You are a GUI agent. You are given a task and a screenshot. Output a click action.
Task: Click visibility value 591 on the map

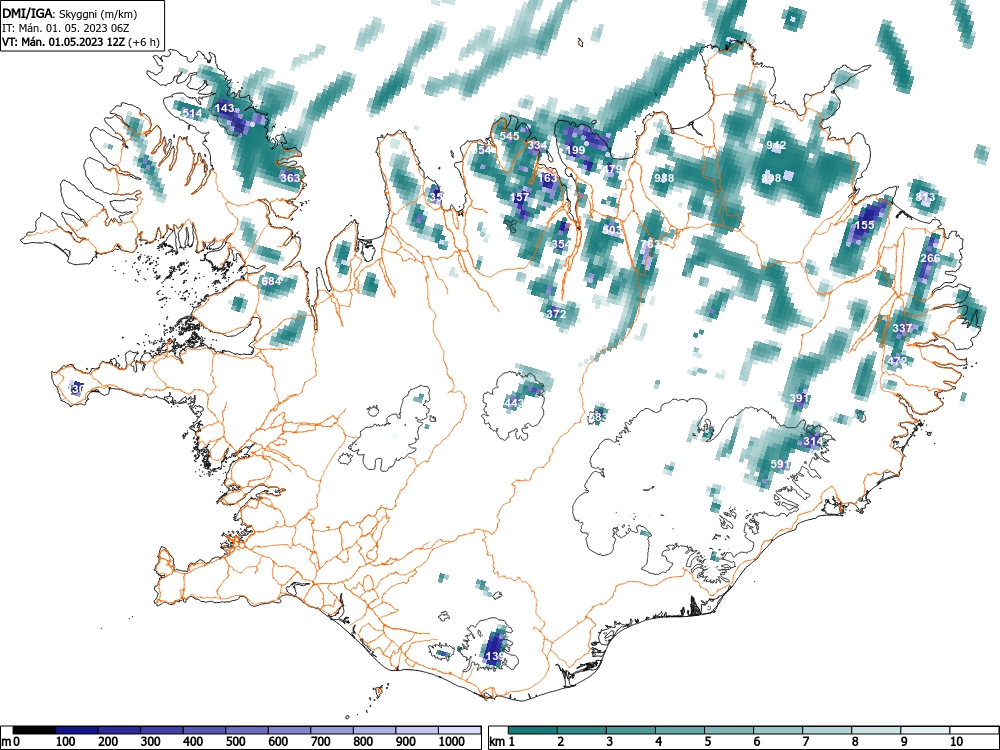[x=781, y=464]
